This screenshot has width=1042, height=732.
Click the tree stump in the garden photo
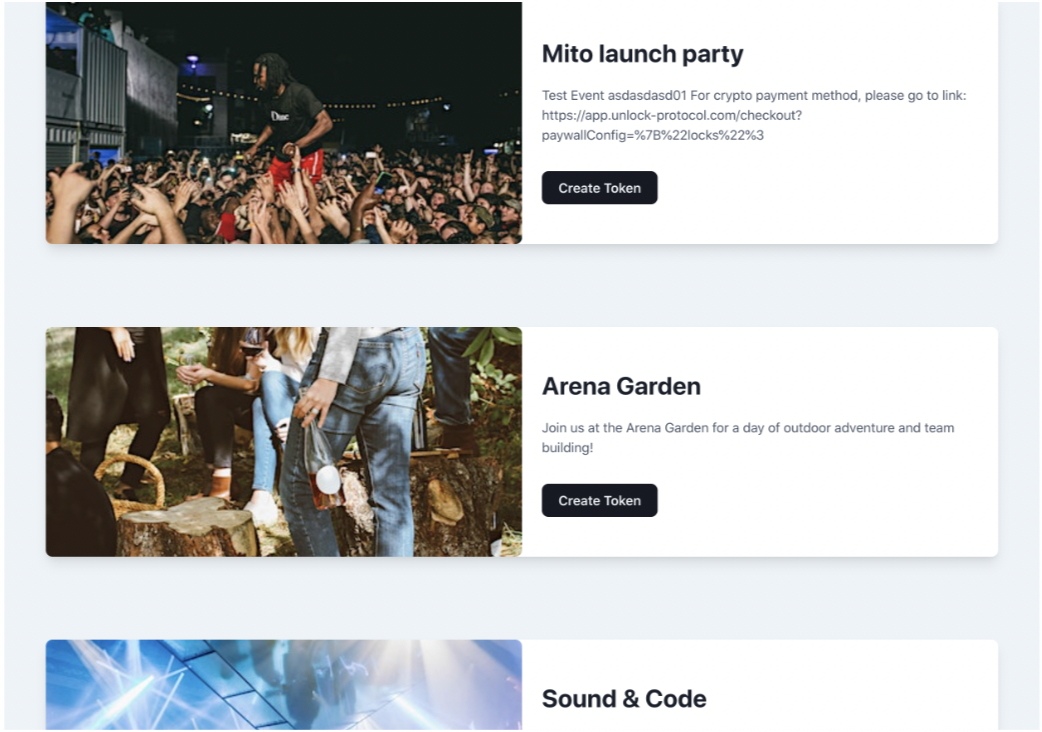click(x=188, y=528)
